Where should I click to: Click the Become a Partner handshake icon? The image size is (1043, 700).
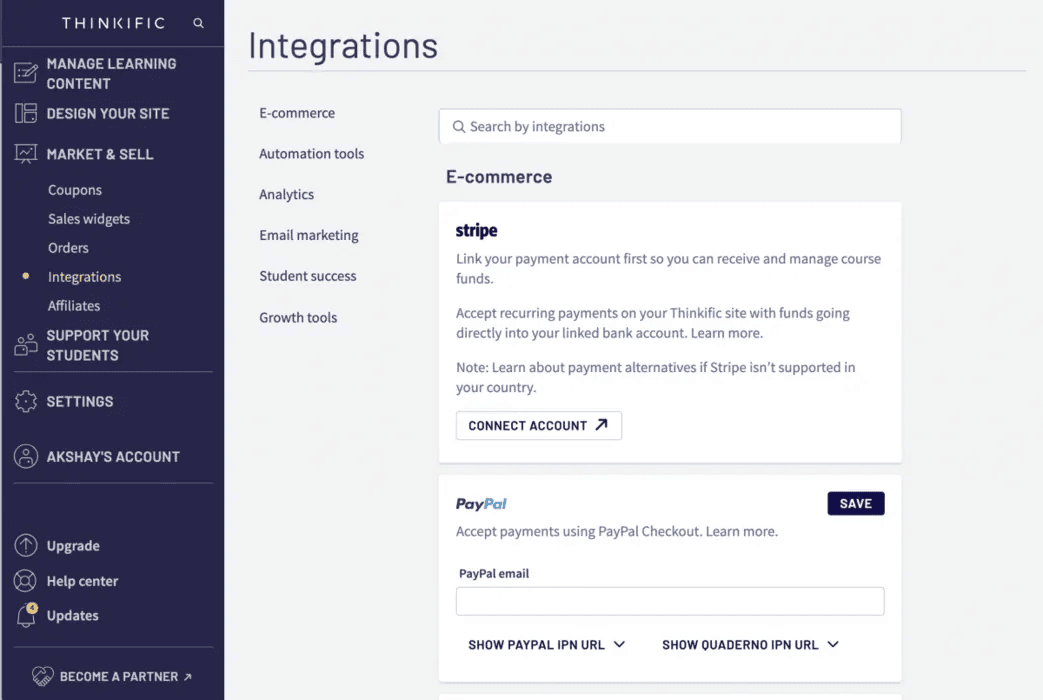(x=42, y=676)
